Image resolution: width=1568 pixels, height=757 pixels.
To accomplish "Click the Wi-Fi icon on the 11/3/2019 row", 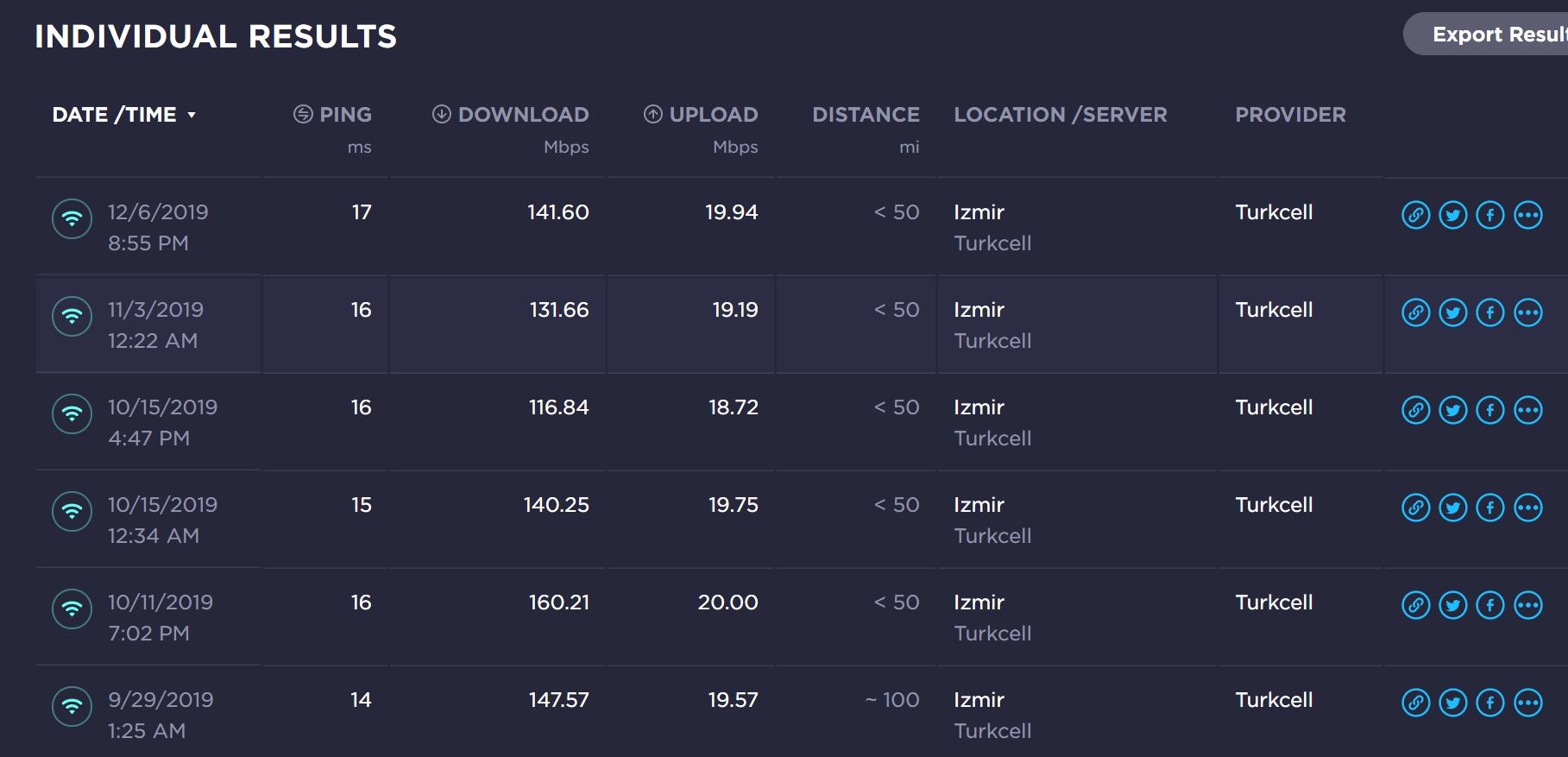I will [x=72, y=317].
